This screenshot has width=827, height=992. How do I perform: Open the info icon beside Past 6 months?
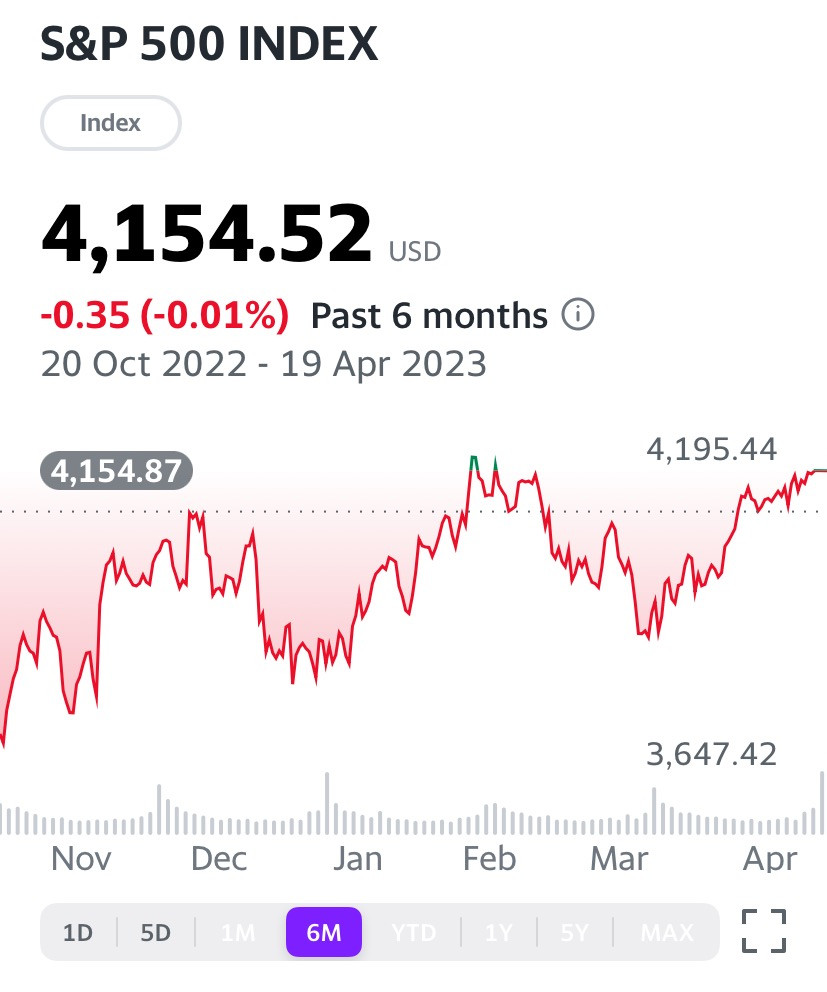click(578, 314)
